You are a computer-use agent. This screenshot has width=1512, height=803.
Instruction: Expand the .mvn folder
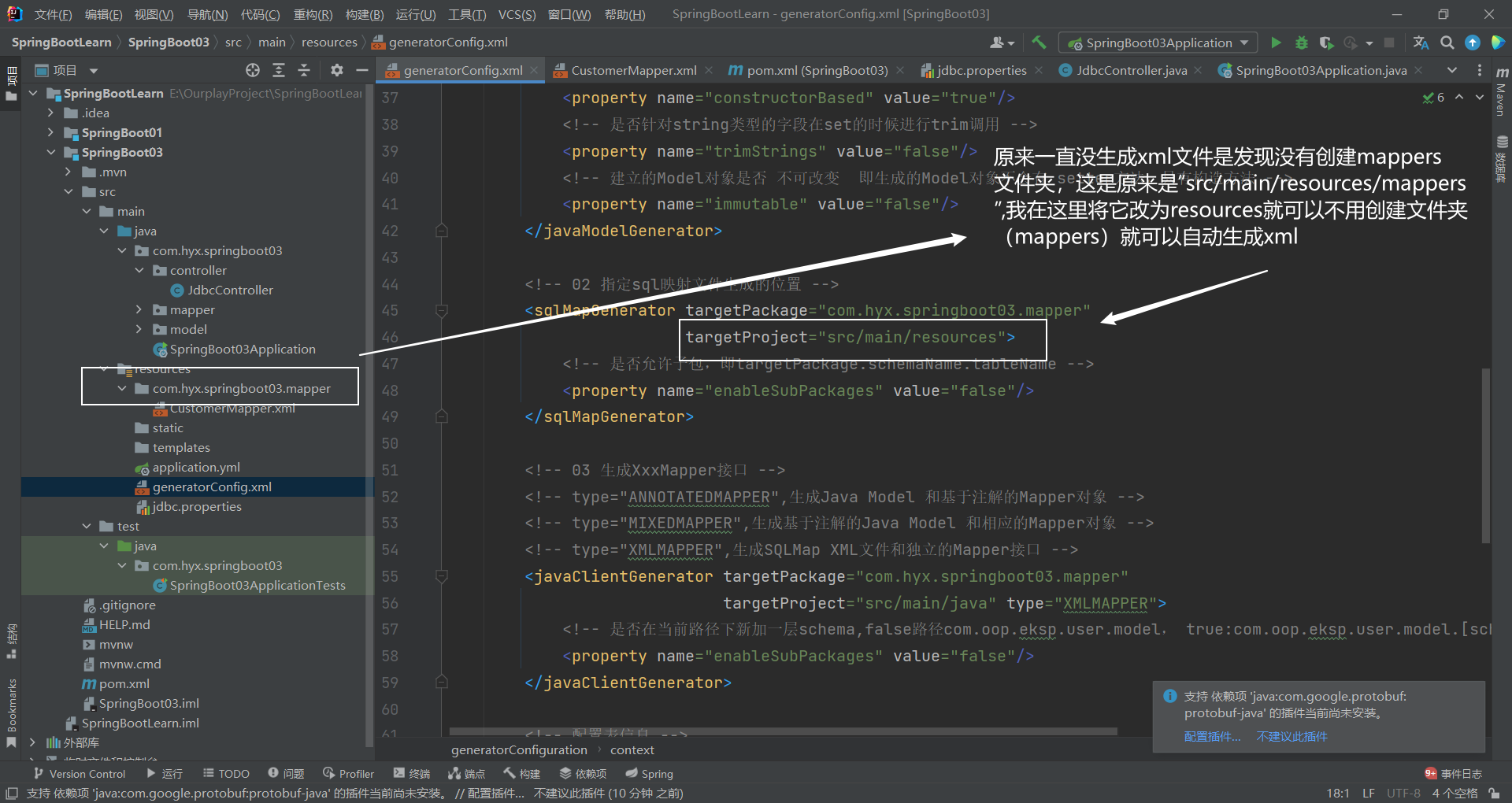click(69, 172)
